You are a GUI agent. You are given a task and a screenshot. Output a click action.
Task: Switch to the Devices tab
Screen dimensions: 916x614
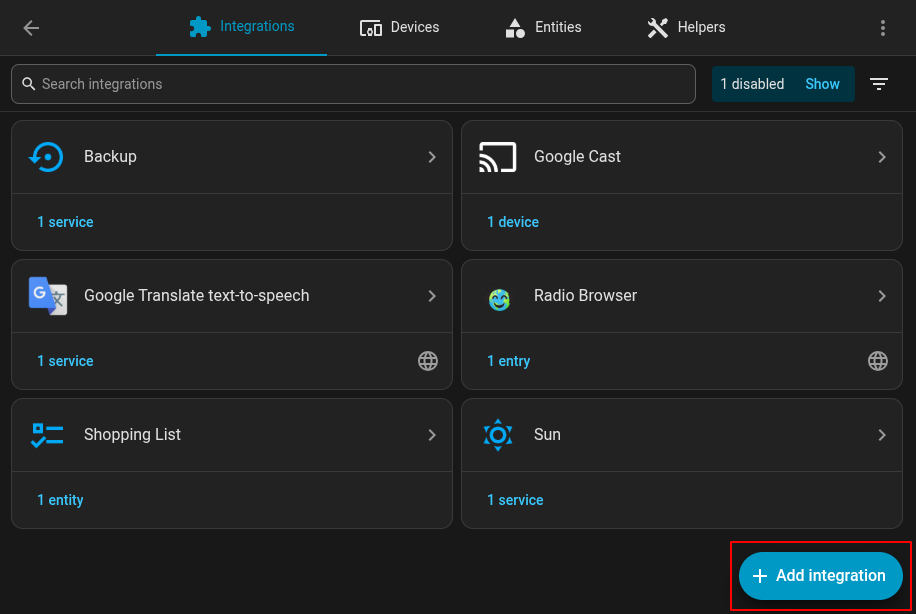400,27
